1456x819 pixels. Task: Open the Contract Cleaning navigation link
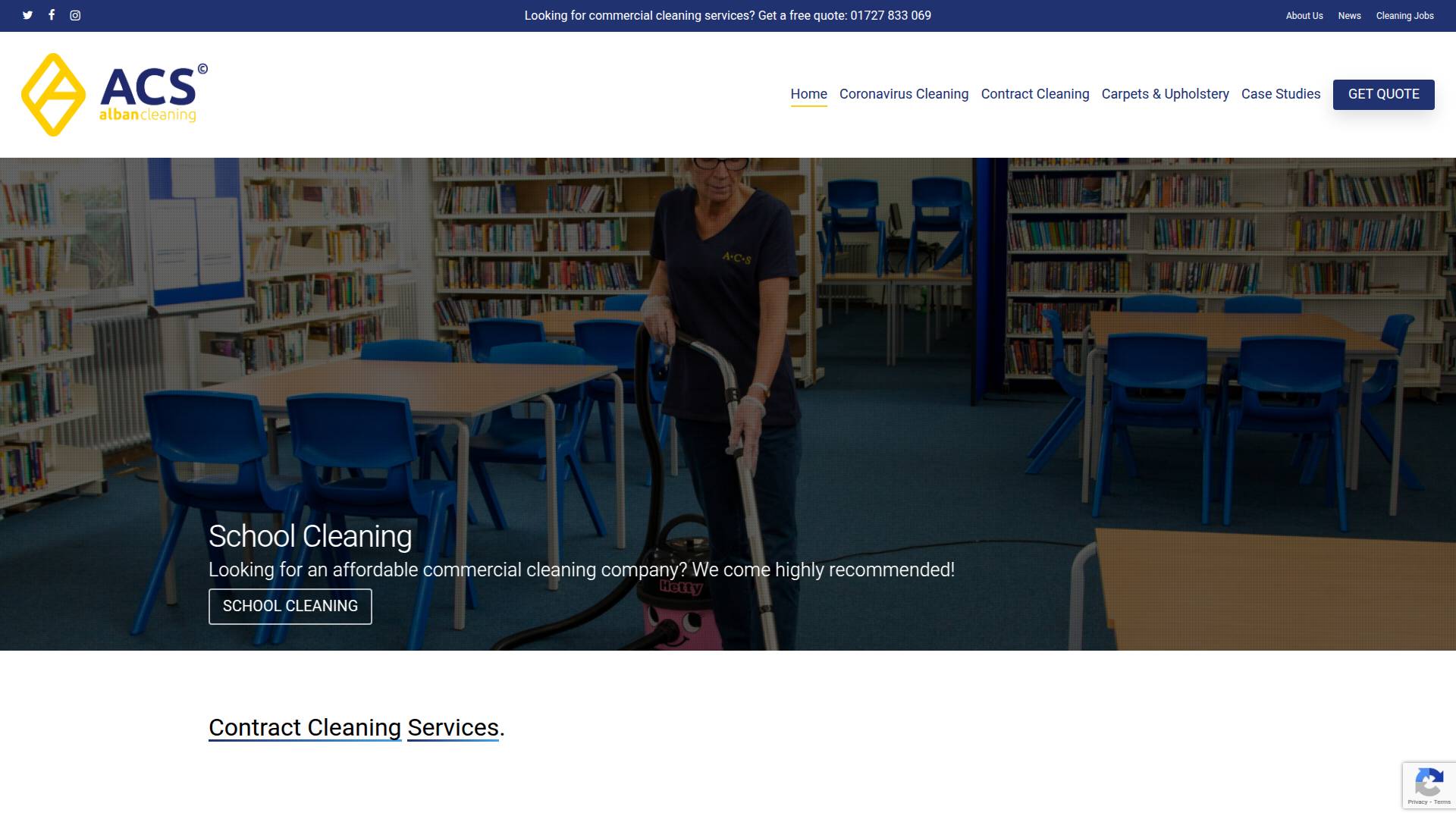[x=1034, y=94]
